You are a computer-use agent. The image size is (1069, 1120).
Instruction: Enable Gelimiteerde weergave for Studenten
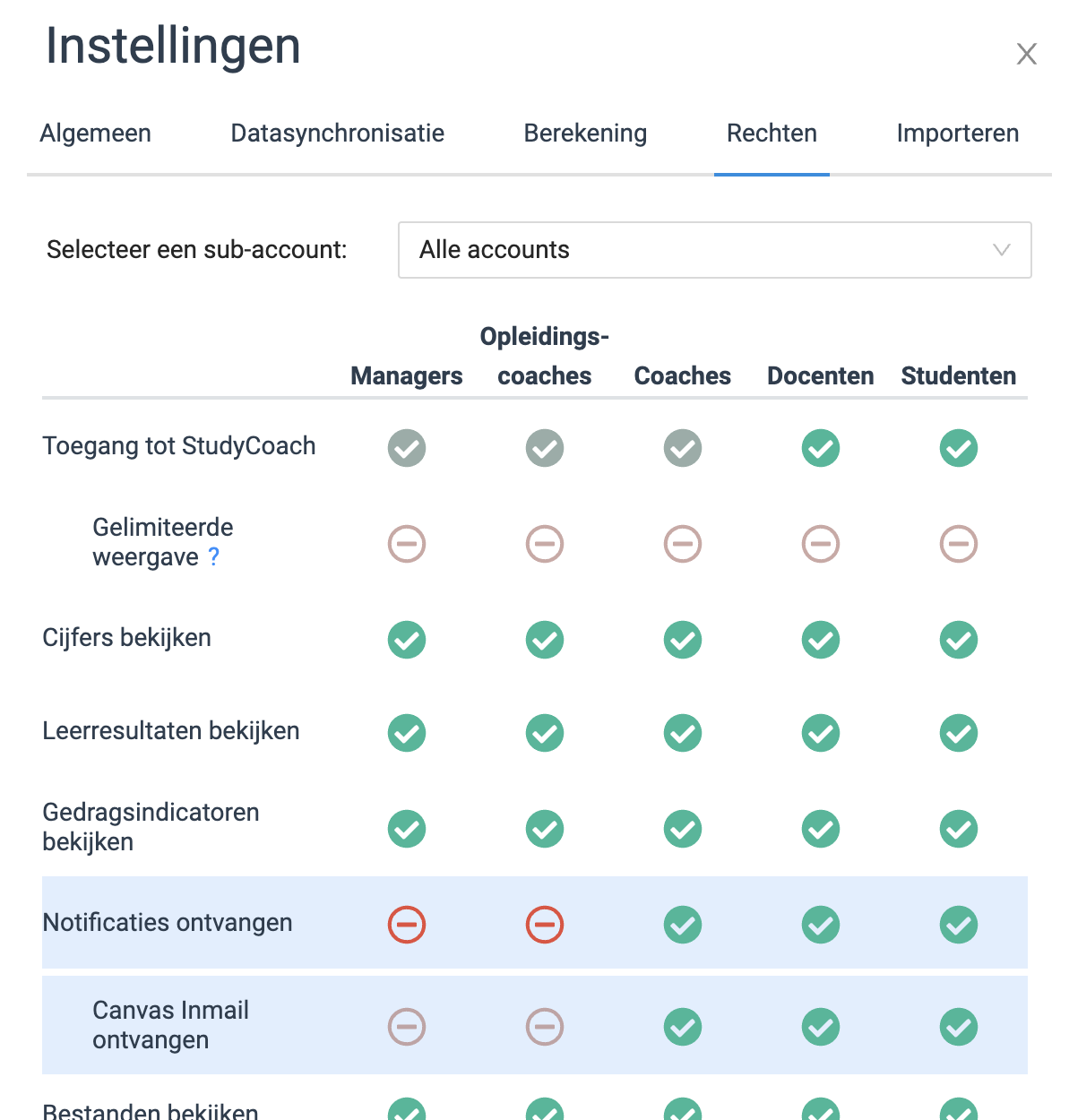point(959,544)
